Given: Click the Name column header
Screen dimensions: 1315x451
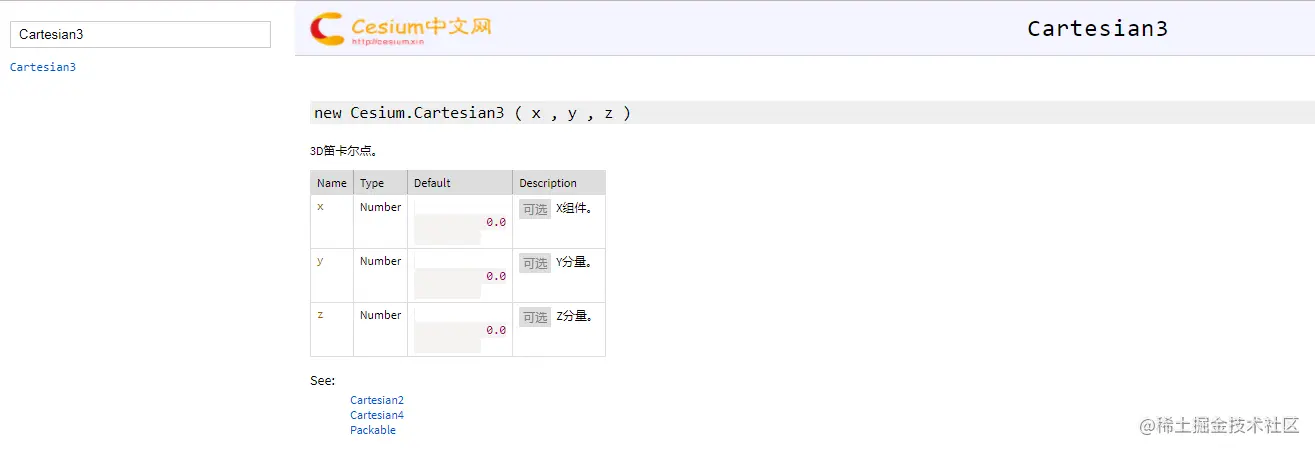Looking at the screenshot, I should click(332, 183).
